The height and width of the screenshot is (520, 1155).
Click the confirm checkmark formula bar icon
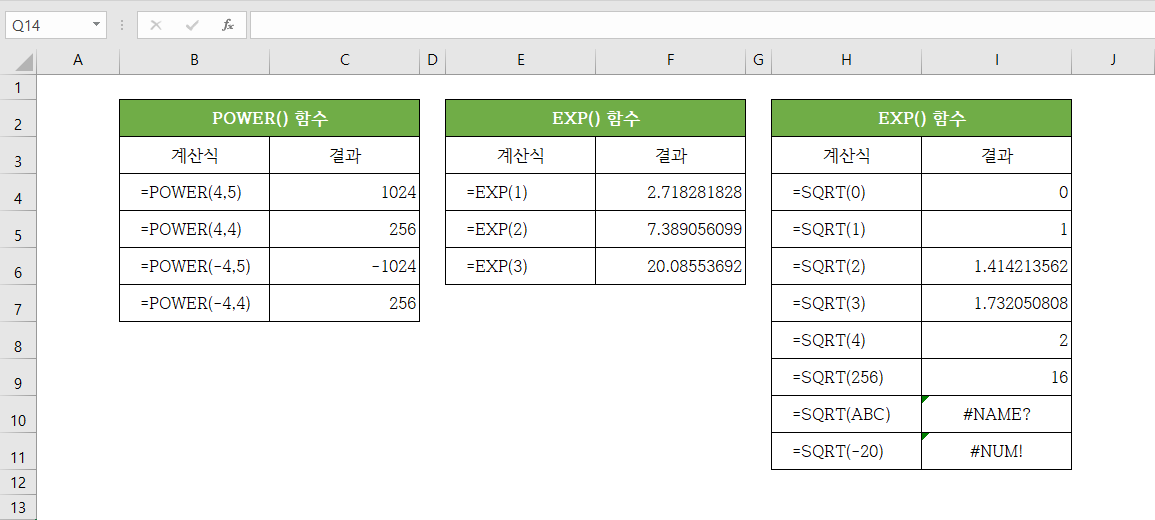point(192,25)
